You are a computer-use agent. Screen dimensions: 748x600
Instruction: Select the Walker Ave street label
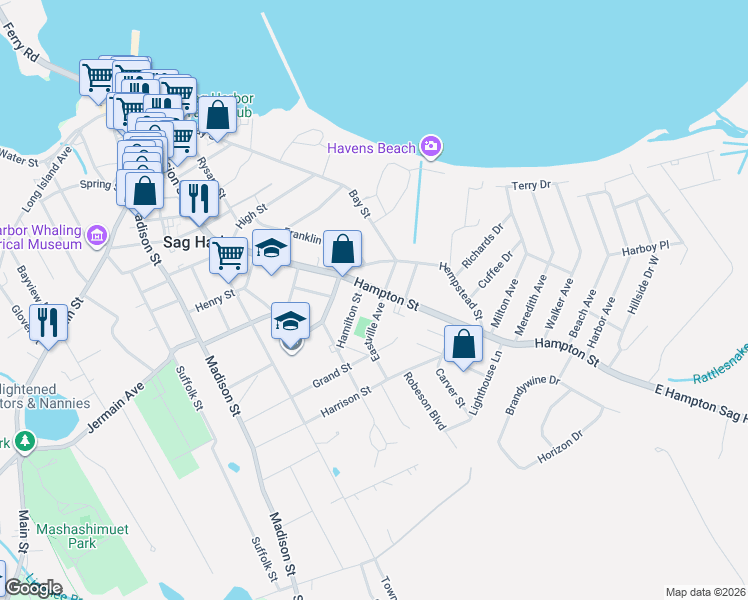pos(559,304)
